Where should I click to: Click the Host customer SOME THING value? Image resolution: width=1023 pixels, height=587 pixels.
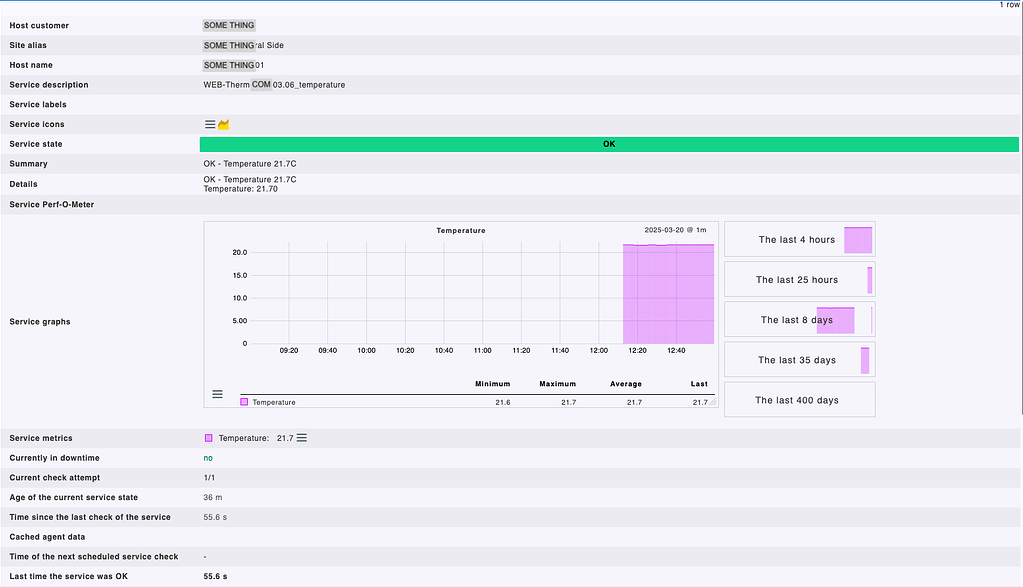[x=229, y=25]
